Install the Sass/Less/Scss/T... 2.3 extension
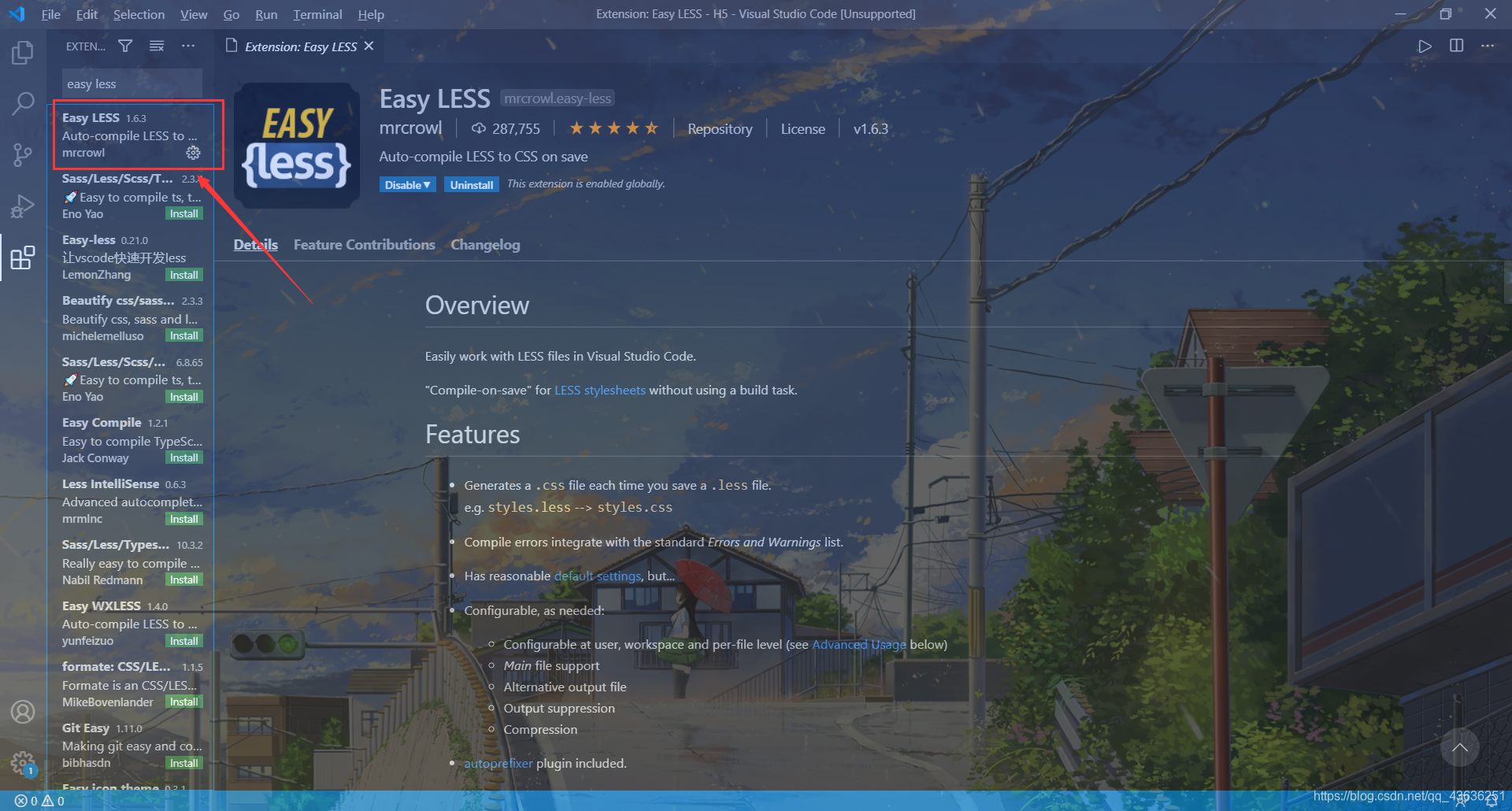This screenshot has height=811, width=1512. (x=184, y=213)
